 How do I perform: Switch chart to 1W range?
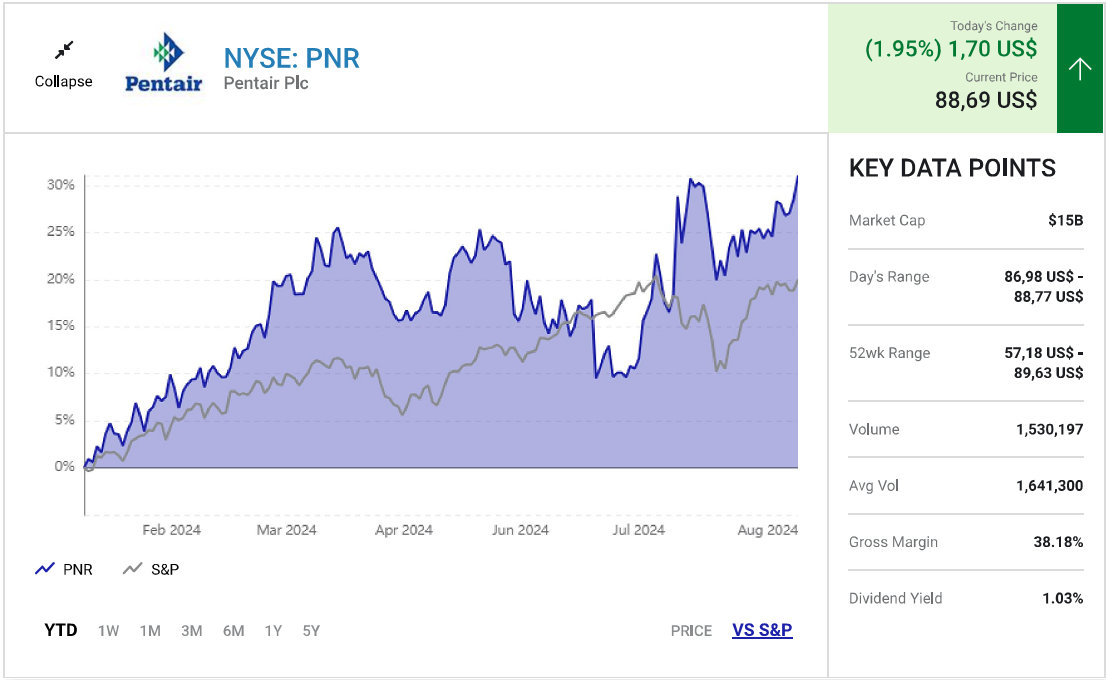click(108, 630)
